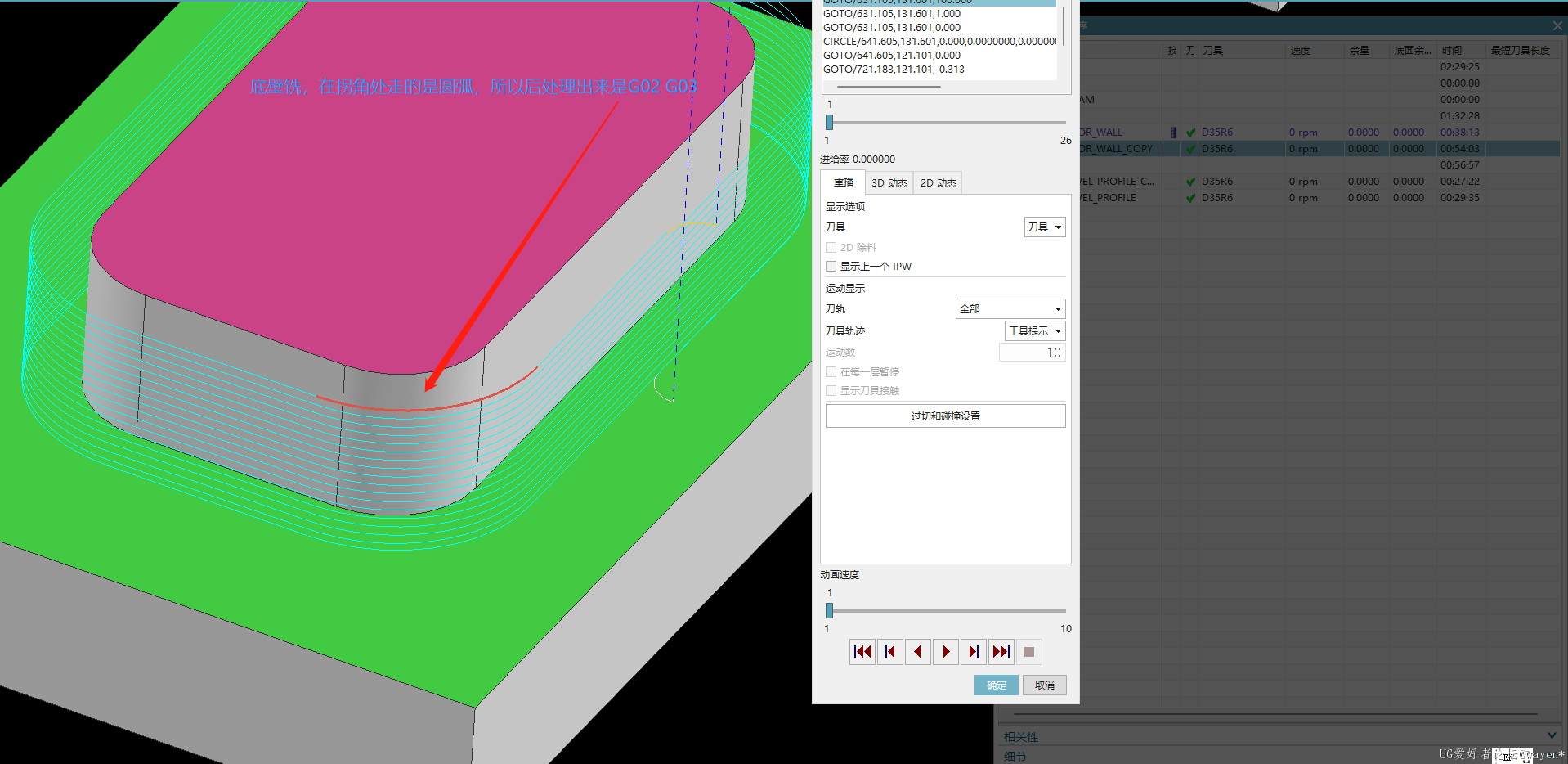Open the 刀具轨迹 dropdown showing 工具提示
Viewport: 1568px width, 764px height.
[x=1035, y=330]
